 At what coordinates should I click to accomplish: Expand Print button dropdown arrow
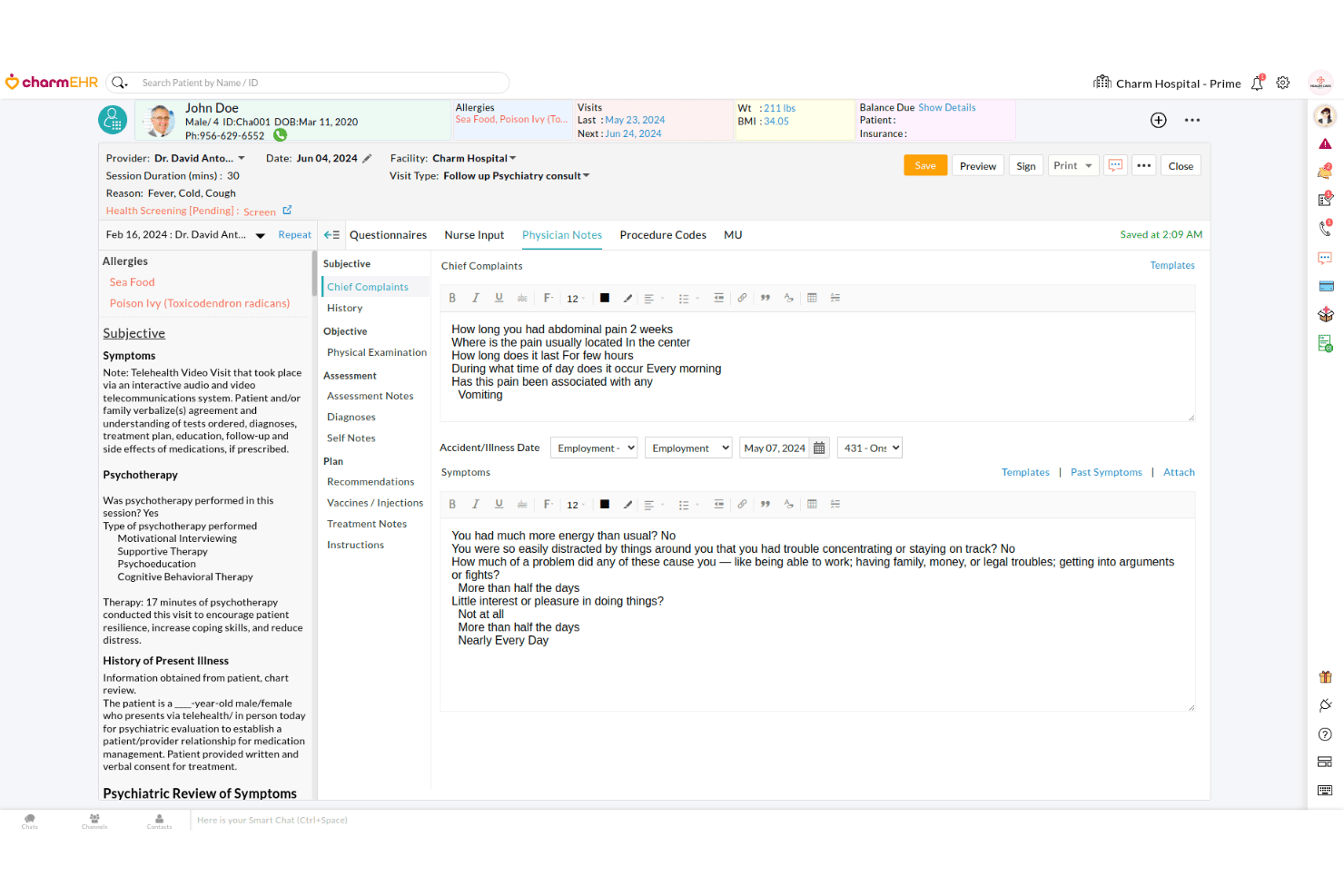tap(1088, 165)
